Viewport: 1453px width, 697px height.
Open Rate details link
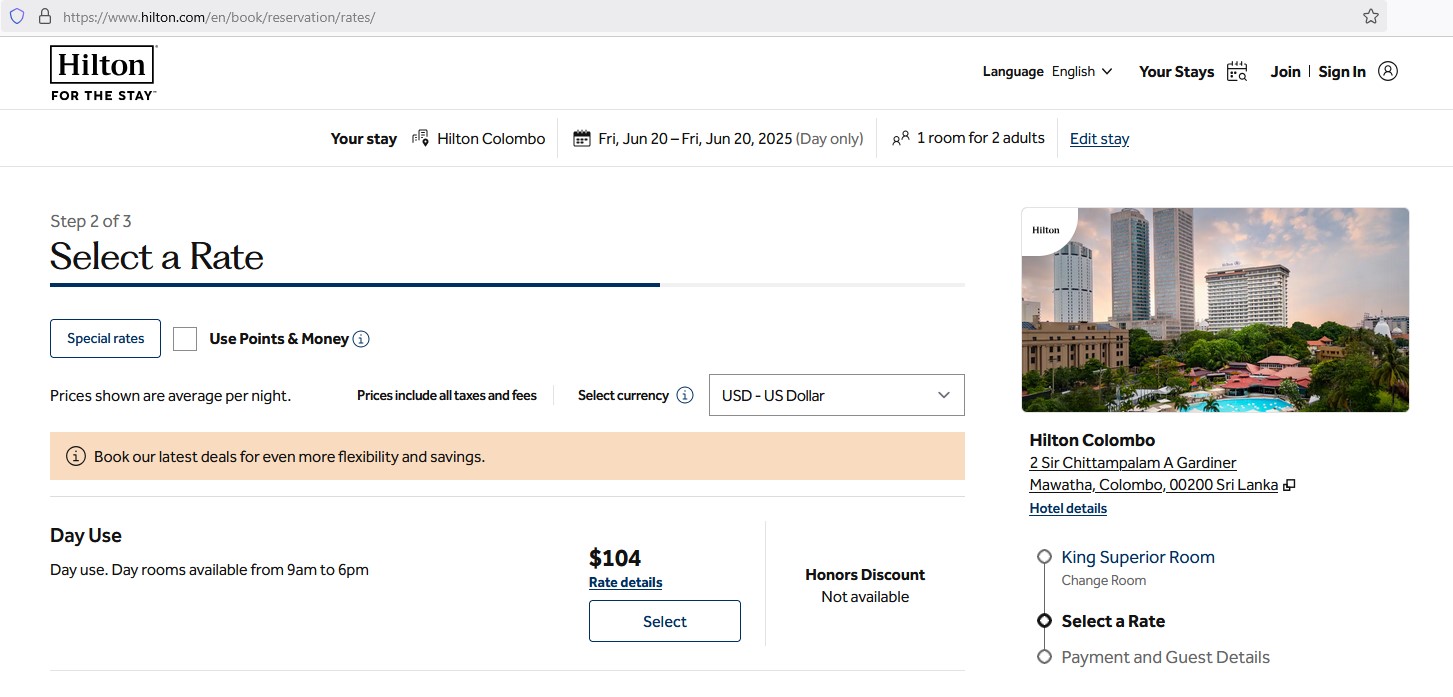[x=625, y=582]
